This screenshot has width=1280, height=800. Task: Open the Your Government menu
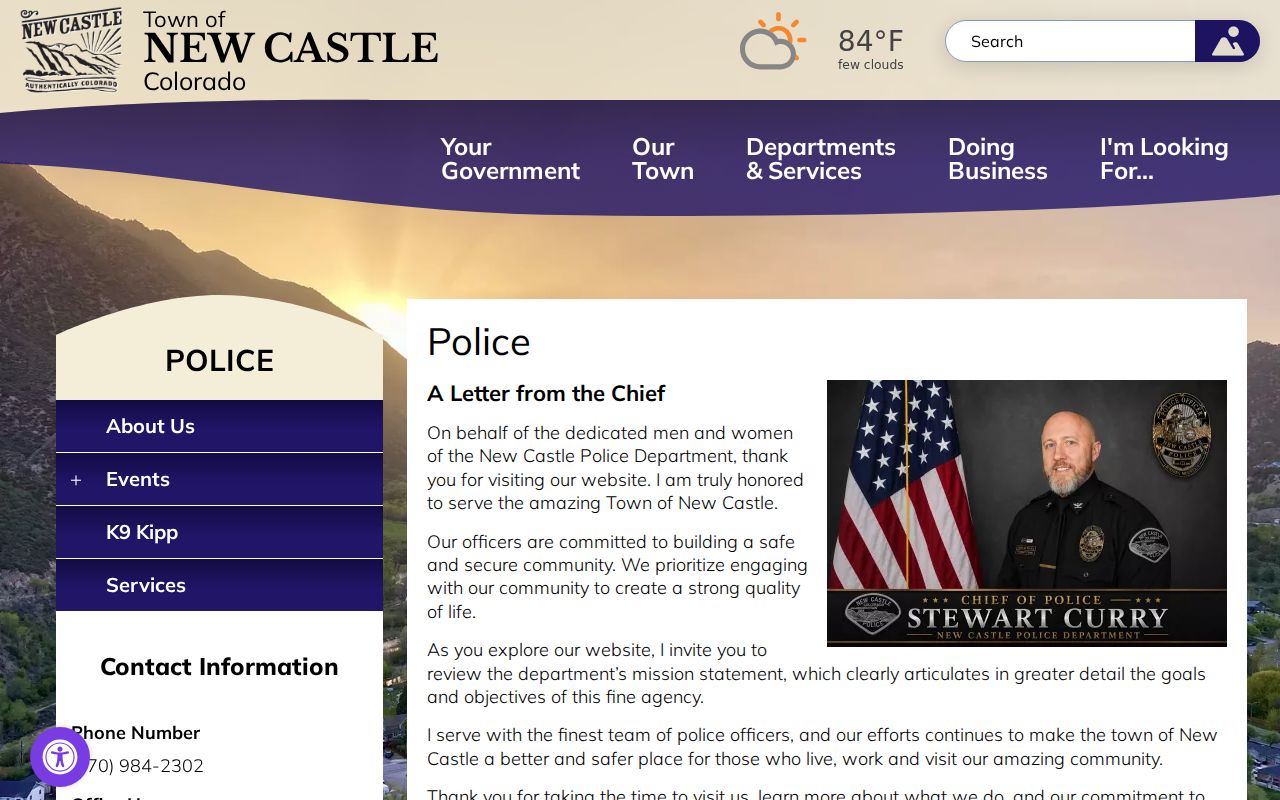(x=510, y=159)
